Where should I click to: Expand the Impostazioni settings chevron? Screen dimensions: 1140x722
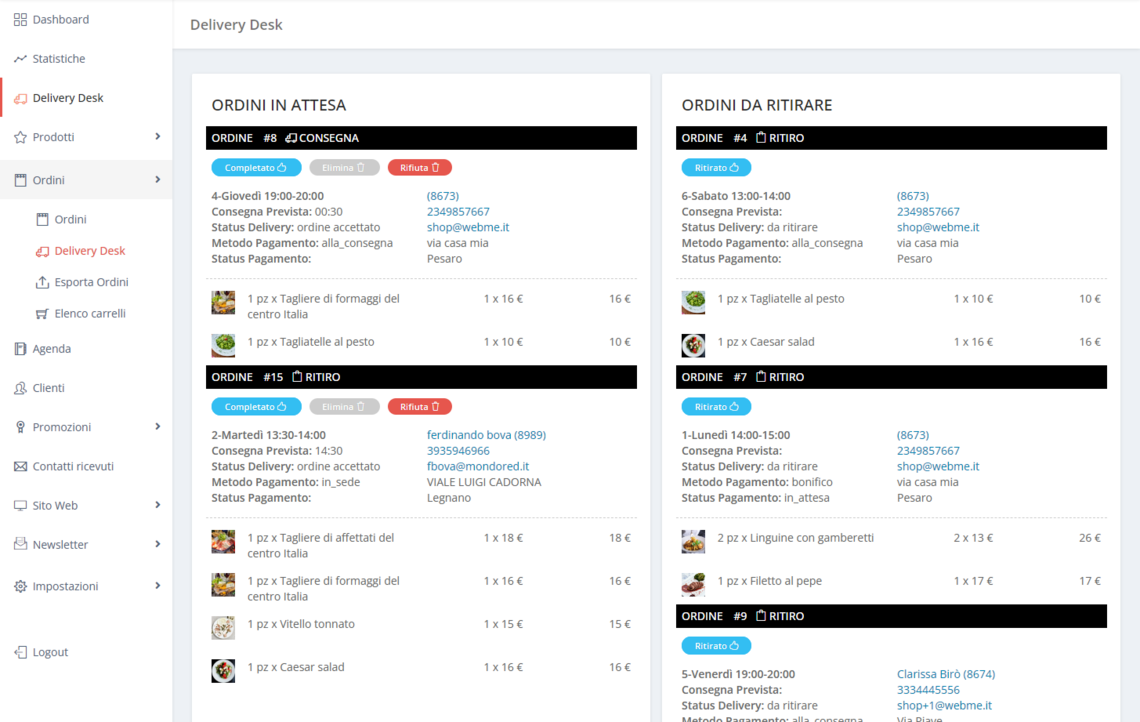[x=157, y=586]
